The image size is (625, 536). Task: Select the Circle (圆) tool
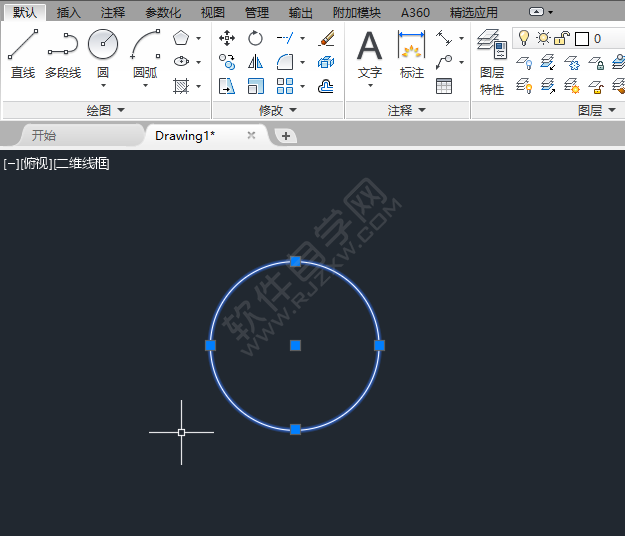(x=103, y=52)
